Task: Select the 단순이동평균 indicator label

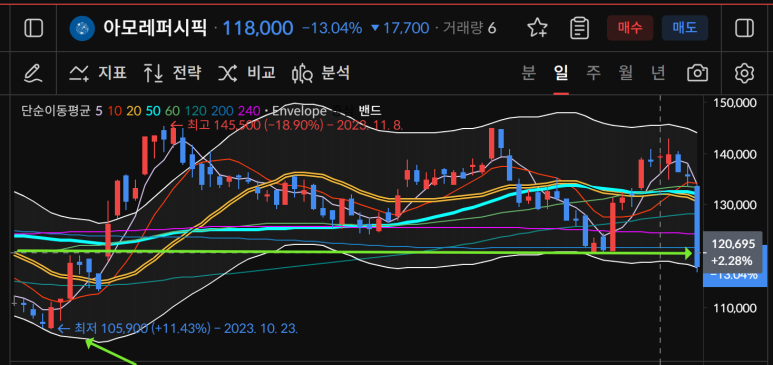Action: [56, 111]
